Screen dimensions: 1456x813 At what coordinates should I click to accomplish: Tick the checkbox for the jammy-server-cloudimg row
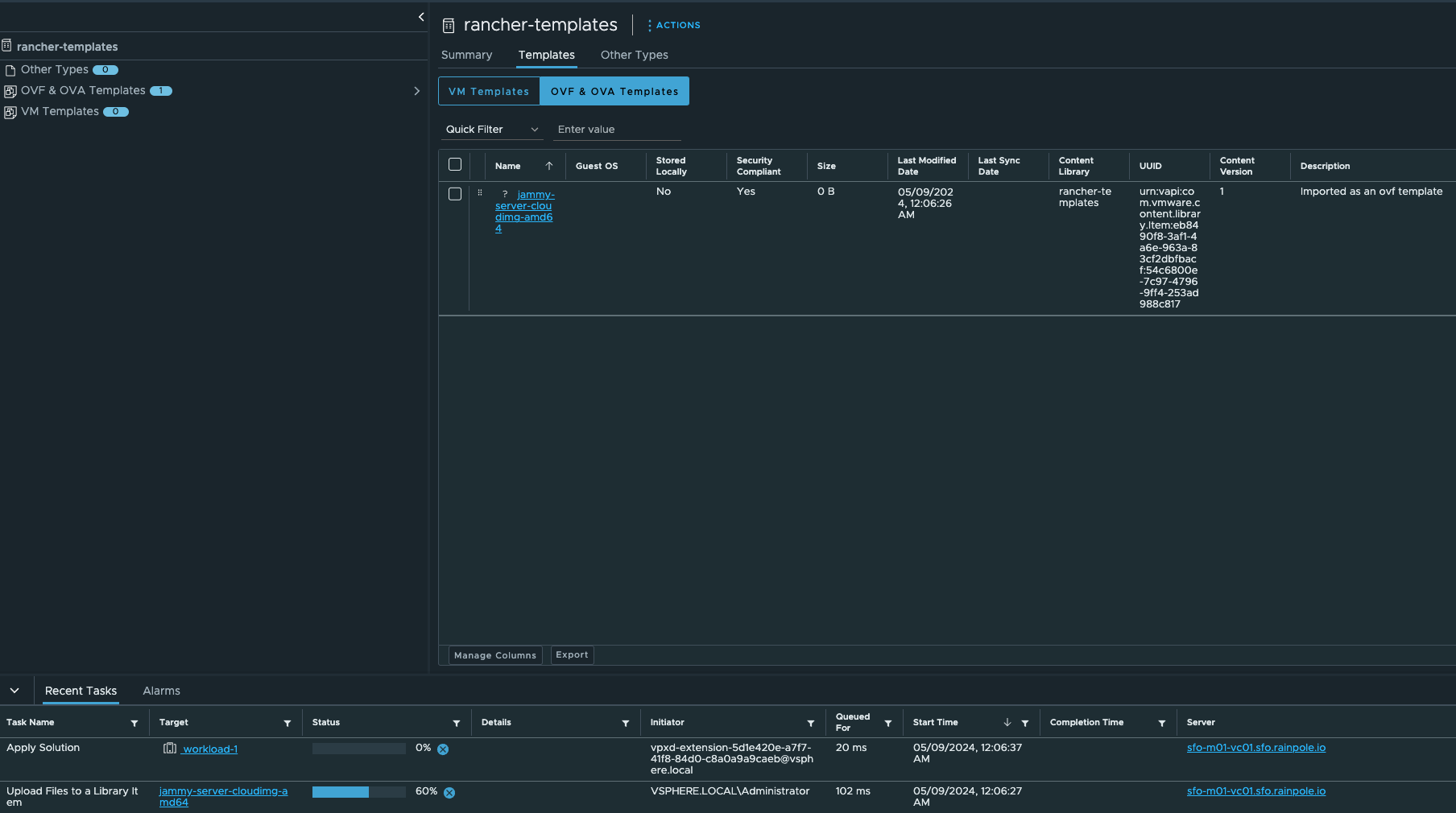coord(455,194)
